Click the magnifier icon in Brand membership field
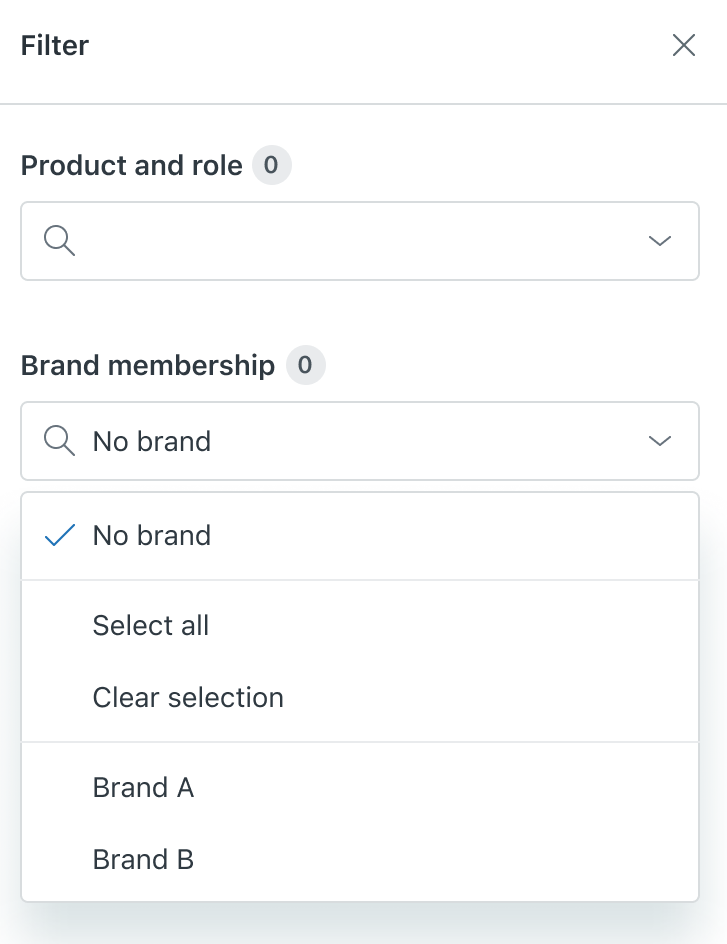This screenshot has height=944, width=727. tap(60, 441)
